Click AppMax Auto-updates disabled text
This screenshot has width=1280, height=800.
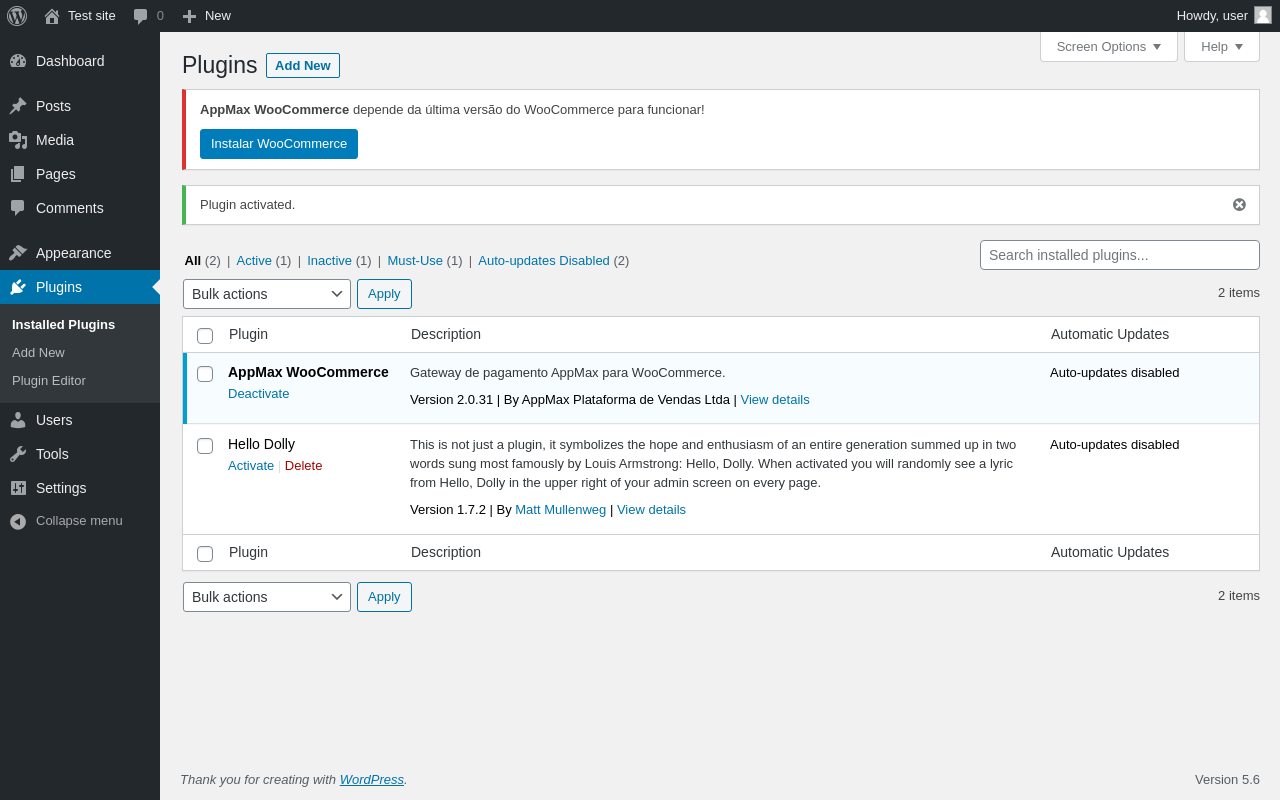(x=1115, y=373)
